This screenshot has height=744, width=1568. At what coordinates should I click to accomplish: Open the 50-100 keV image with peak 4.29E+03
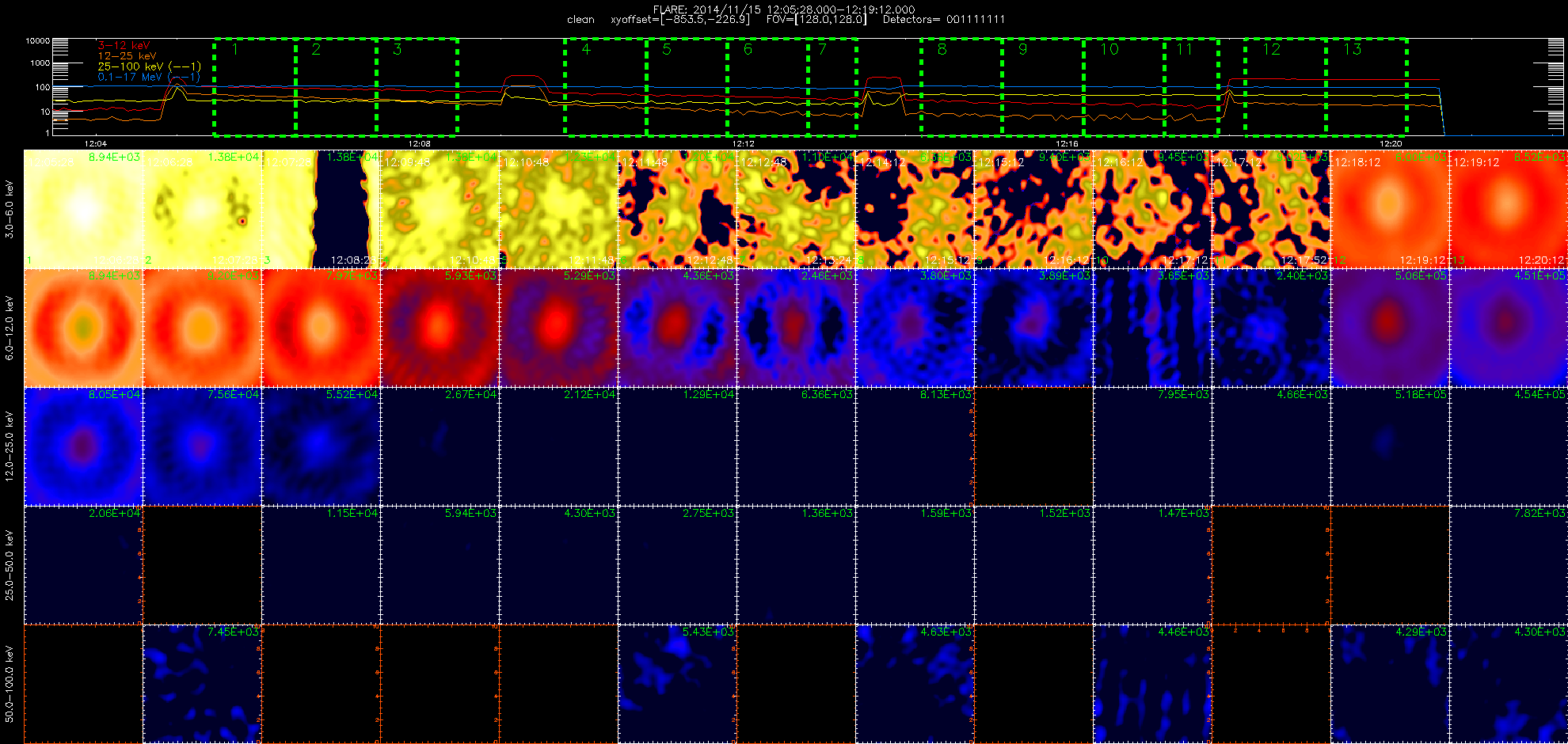(1390, 684)
